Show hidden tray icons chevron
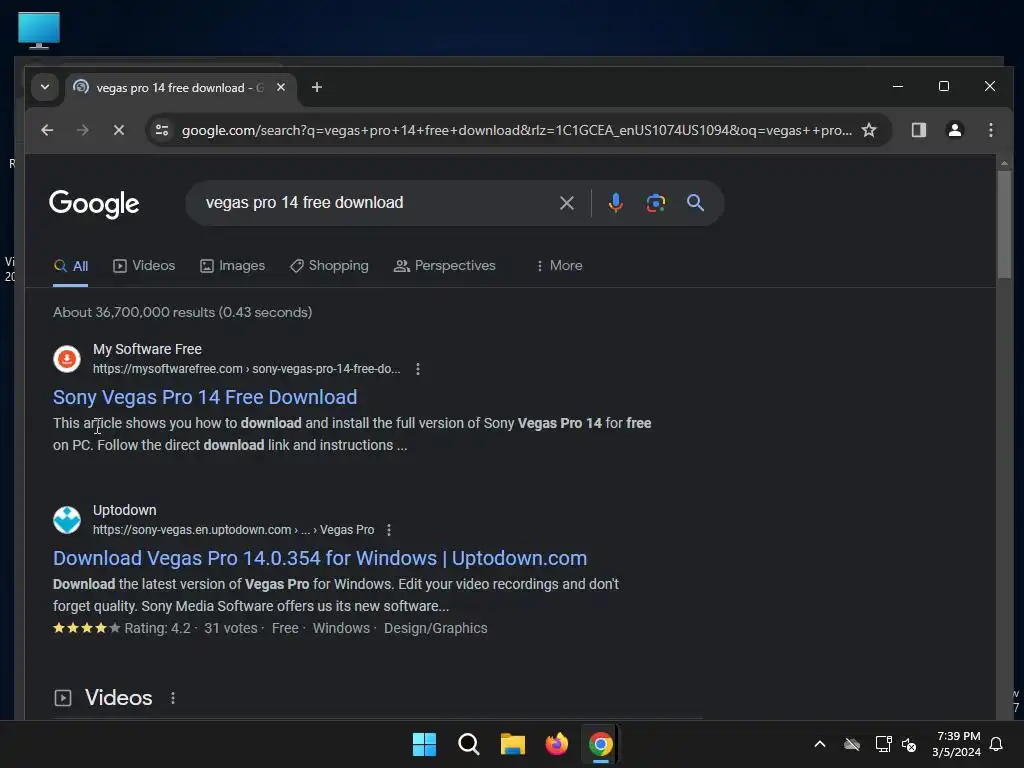The image size is (1024, 768). [820, 744]
